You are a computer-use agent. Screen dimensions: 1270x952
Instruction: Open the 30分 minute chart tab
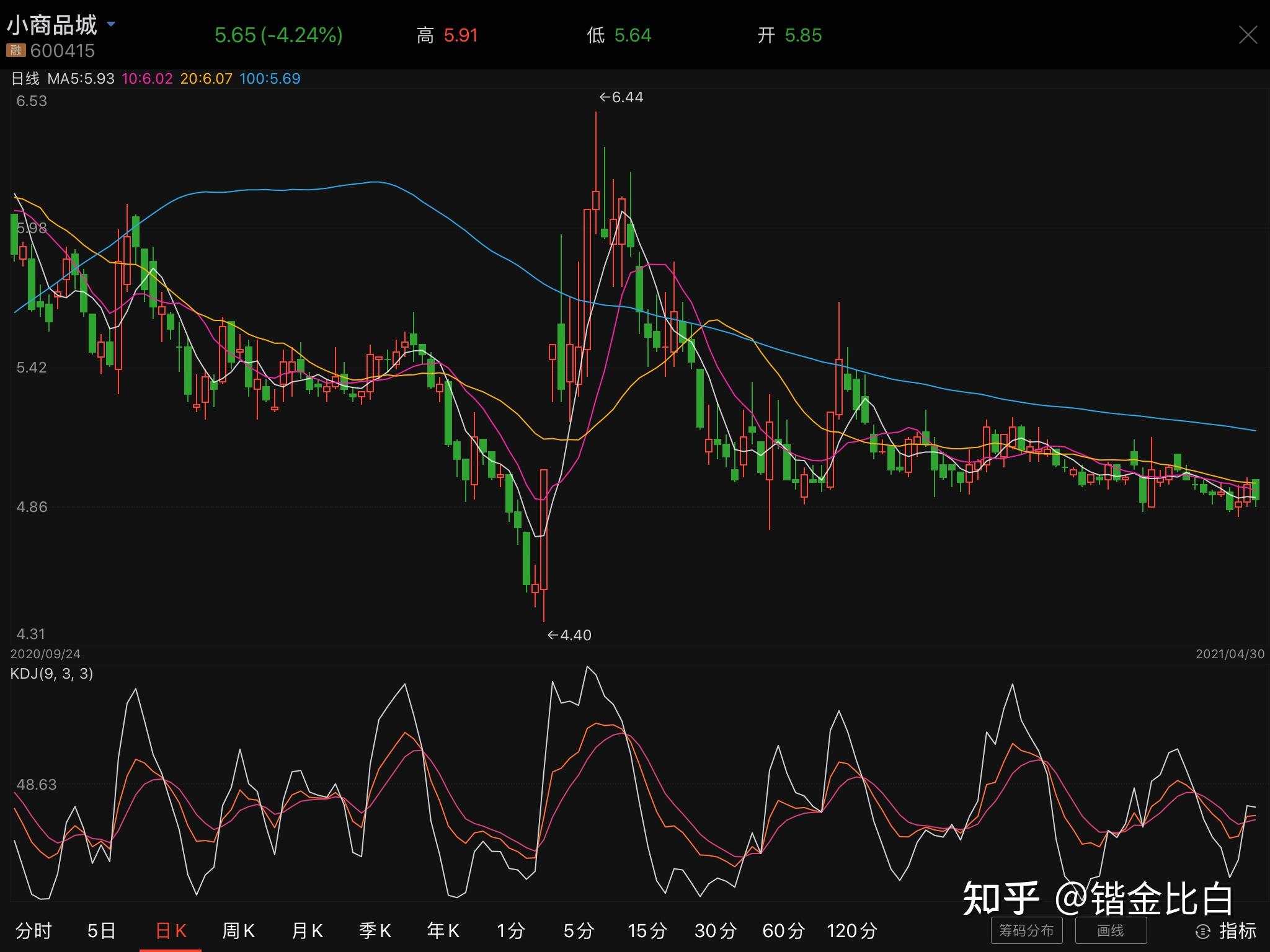click(716, 930)
